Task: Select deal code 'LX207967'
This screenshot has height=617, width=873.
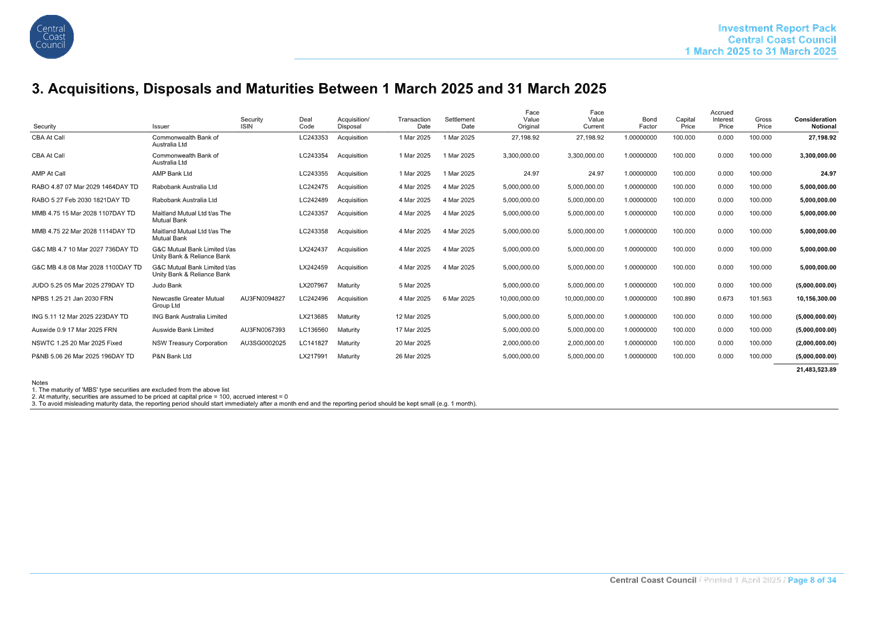Action: point(313,286)
